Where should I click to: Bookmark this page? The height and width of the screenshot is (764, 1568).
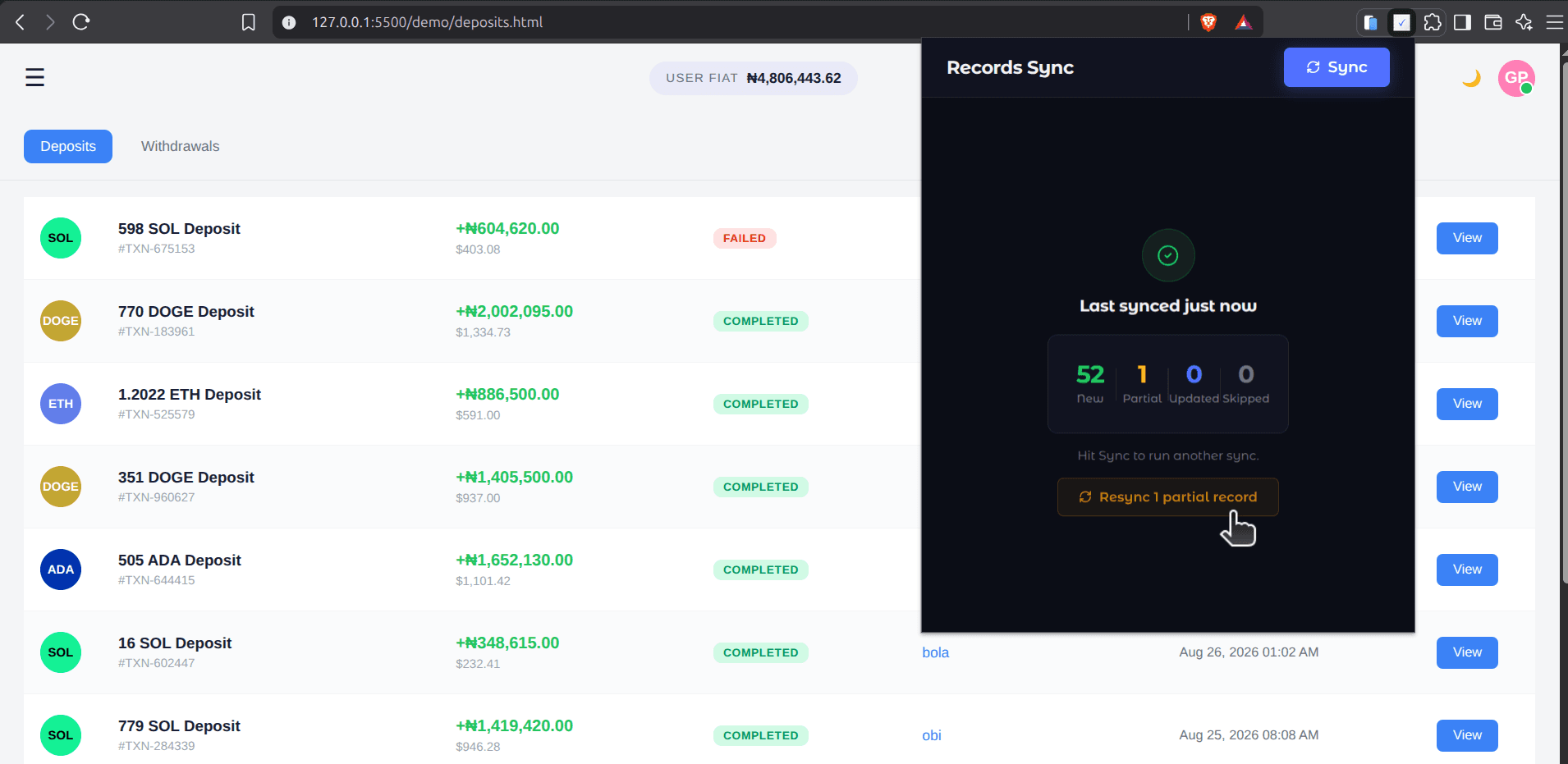[x=248, y=22]
